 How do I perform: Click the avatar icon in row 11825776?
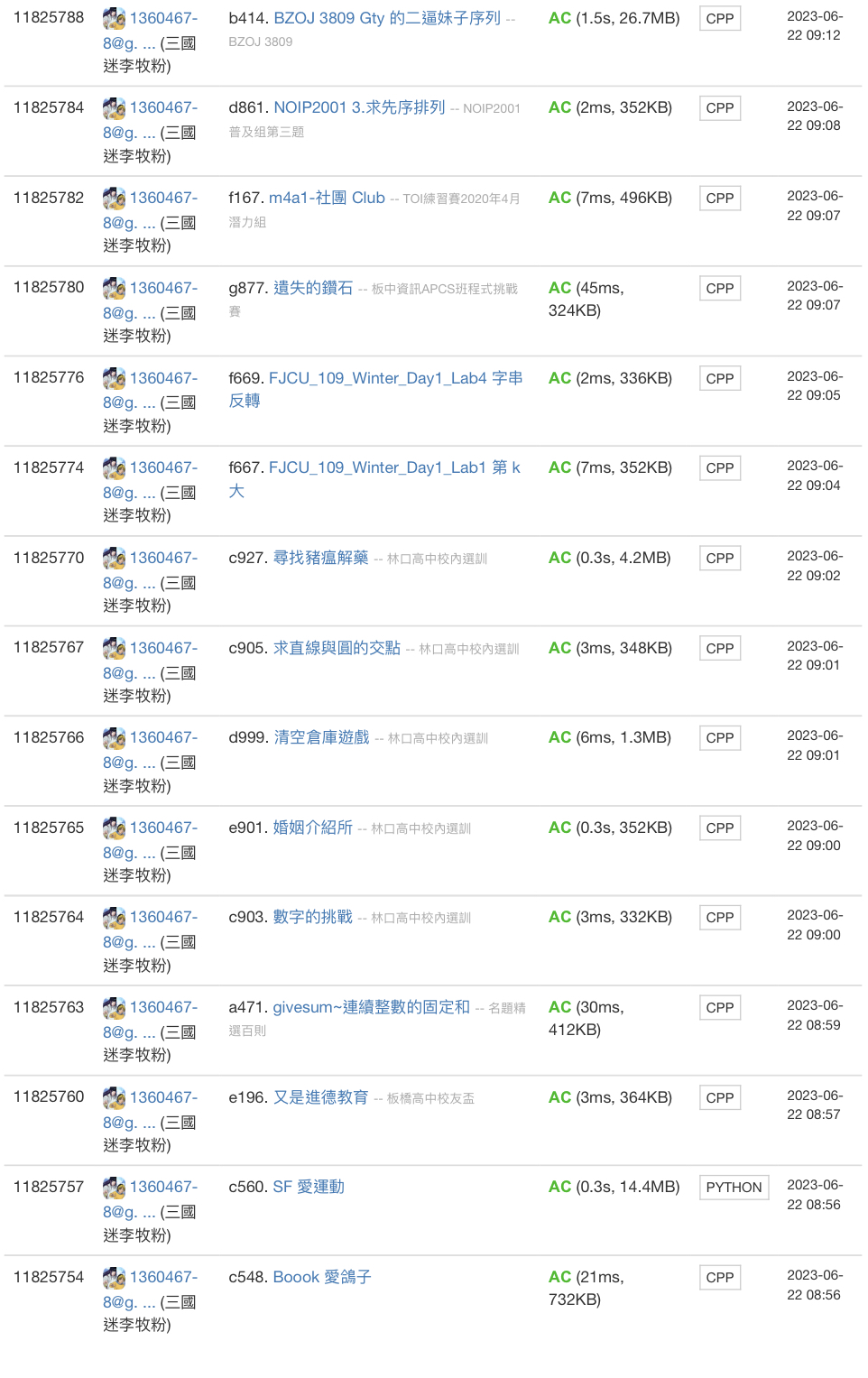tap(114, 379)
